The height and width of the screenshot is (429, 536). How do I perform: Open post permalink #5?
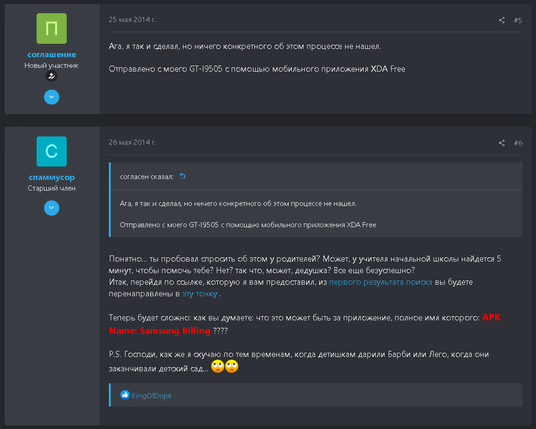tap(518, 20)
